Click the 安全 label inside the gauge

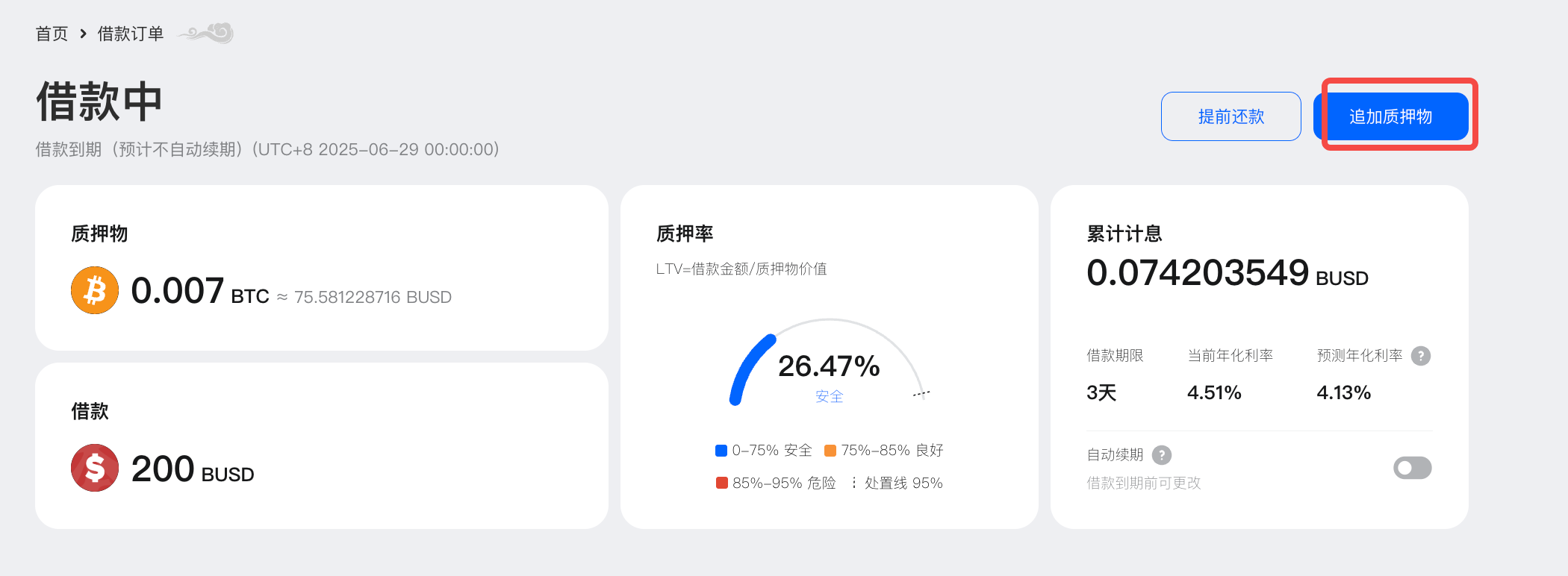tap(830, 397)
